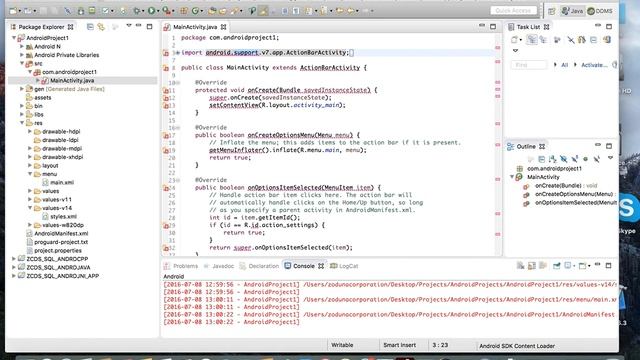Switch to the DDMS perspective
The height and width of the screenshot is (360, 640).
point(600,11)
